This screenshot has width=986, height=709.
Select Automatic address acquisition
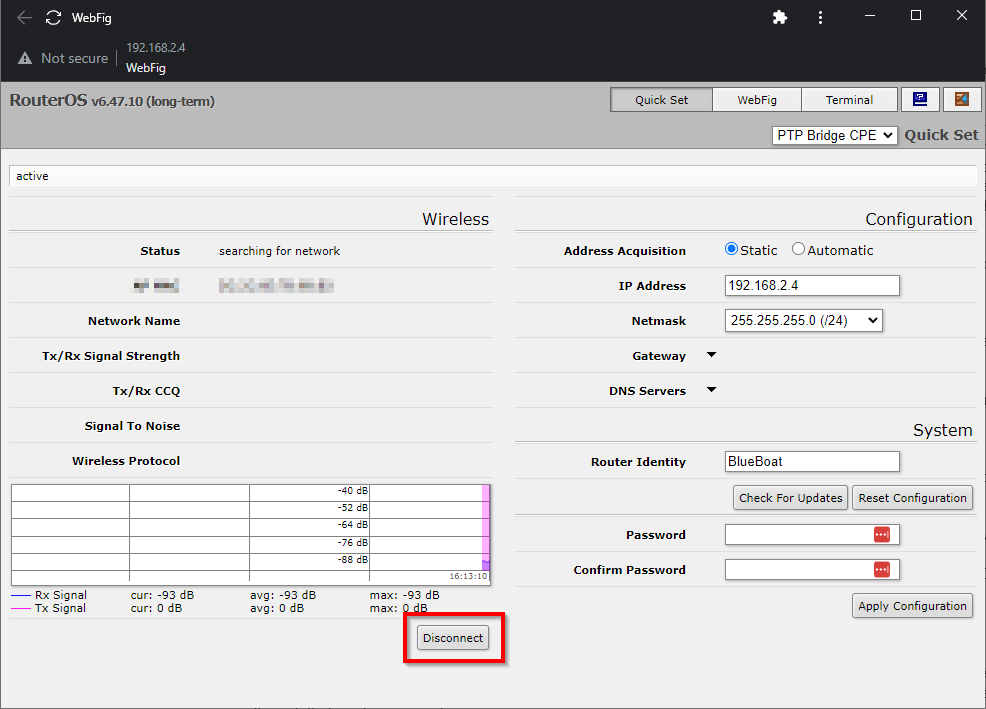(x=798, y=250)
